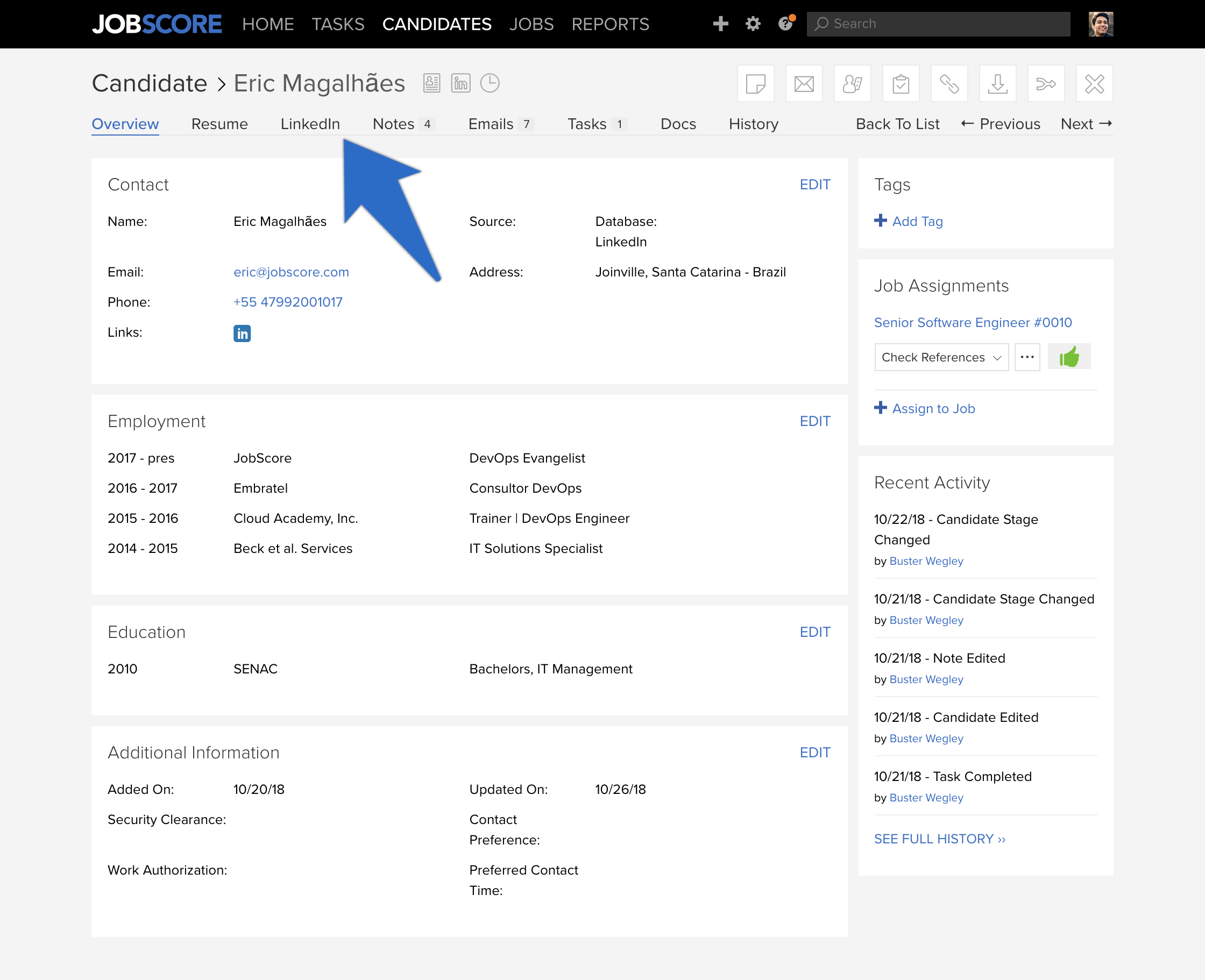
Task: Expand the user avatar menu
Action: (1101, 24)
